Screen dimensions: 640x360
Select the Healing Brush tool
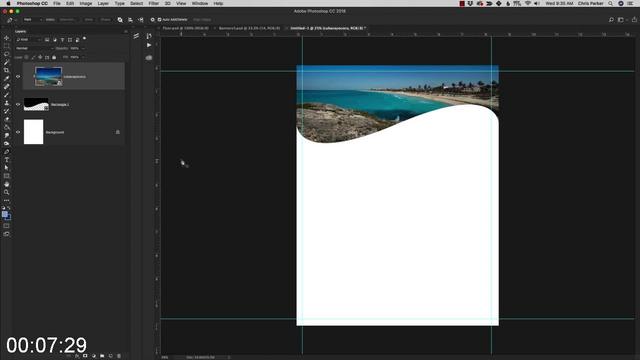[x=7, y=87]
